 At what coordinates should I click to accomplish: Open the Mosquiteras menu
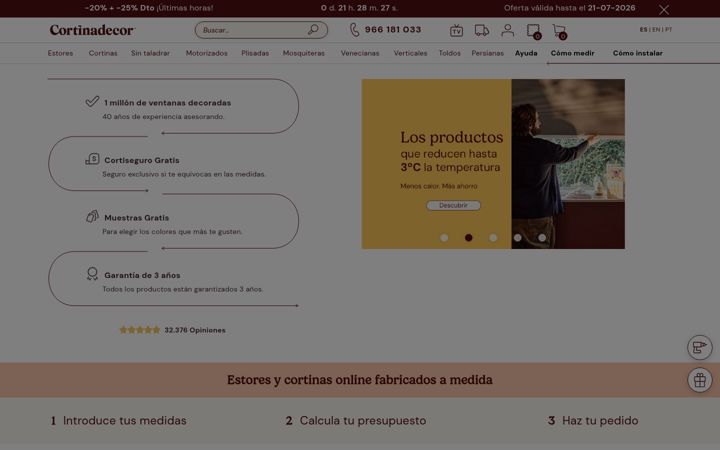[x=304, y=53]
